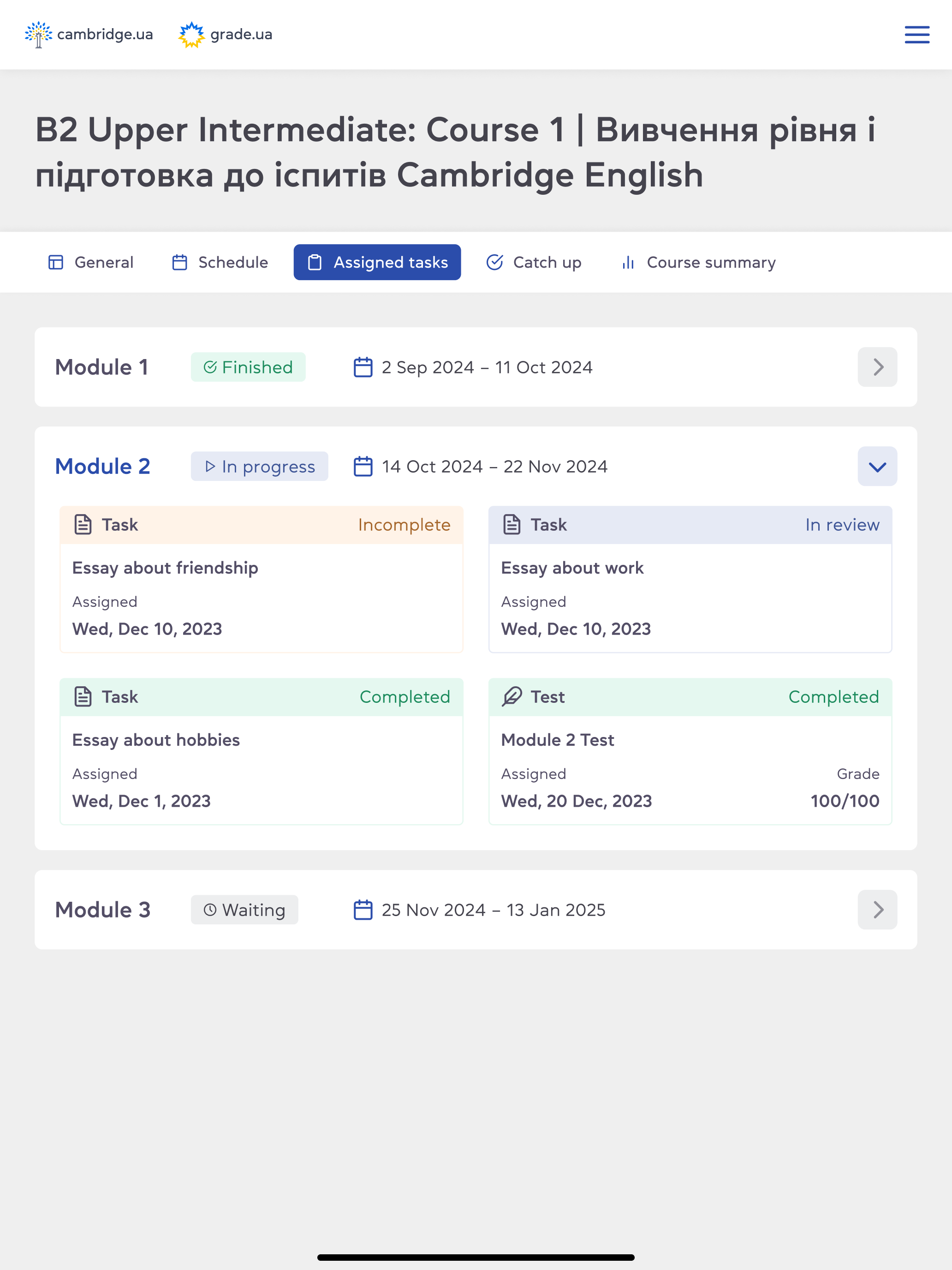The image size is (952, 1270).
Task: Open the Essay about hobbies task
Action: [262, 752]
